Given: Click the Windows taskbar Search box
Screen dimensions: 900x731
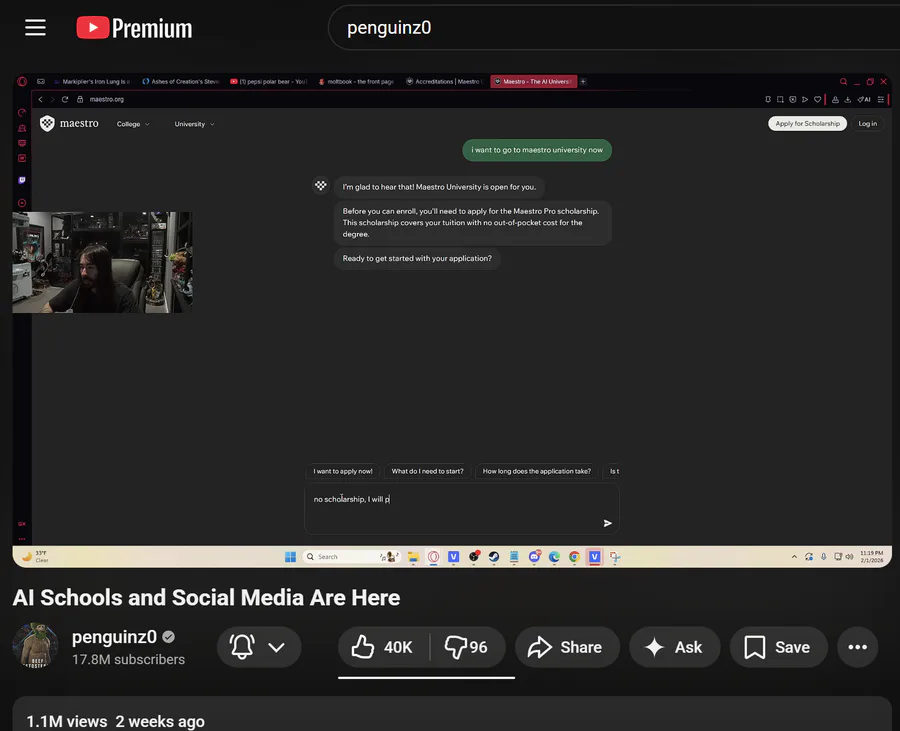Looking at the screenshot, I should [350, 557].
